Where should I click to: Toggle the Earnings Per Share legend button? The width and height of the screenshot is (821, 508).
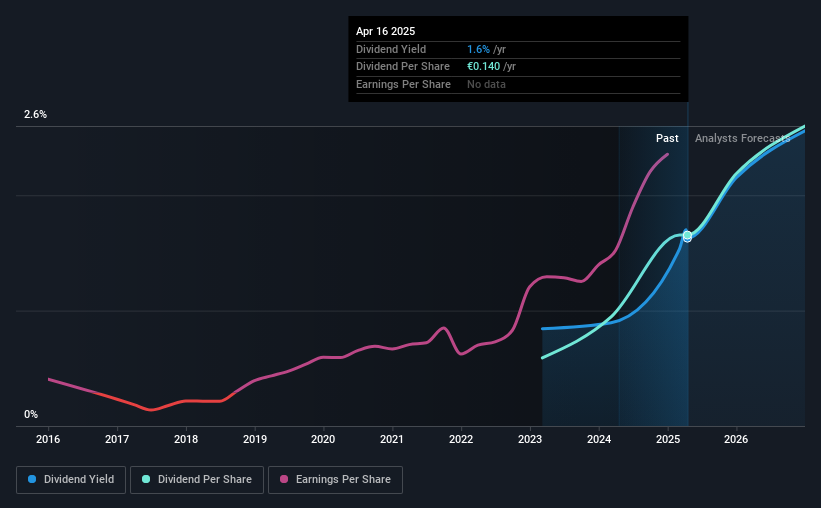[x=335, y=480]
